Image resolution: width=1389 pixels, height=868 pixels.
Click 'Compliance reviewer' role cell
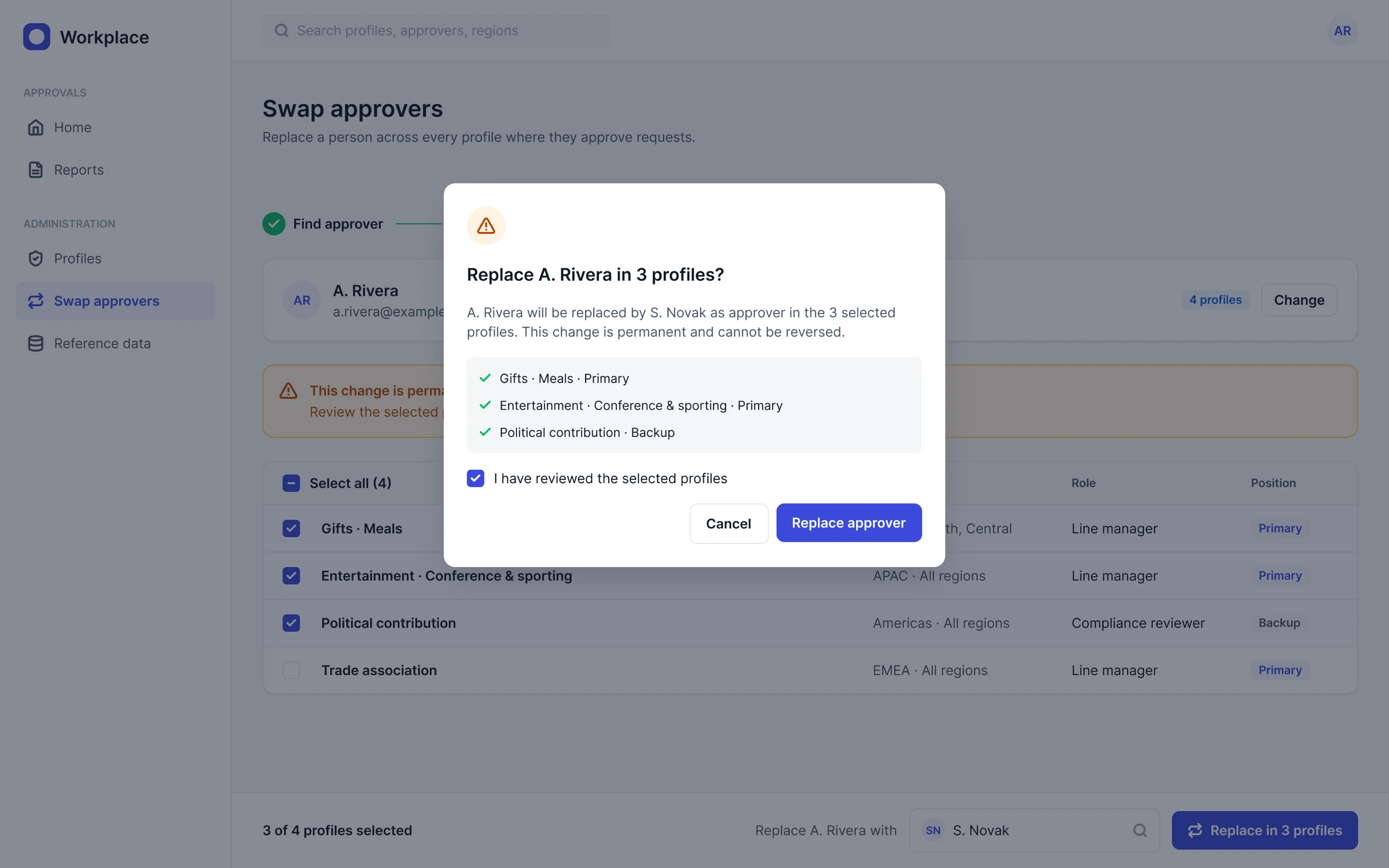[x=1138, y=623]
